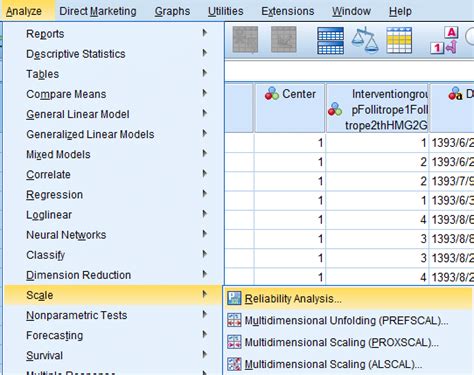
Task: Expand the Regression submenu
Action: click(113, 194)
